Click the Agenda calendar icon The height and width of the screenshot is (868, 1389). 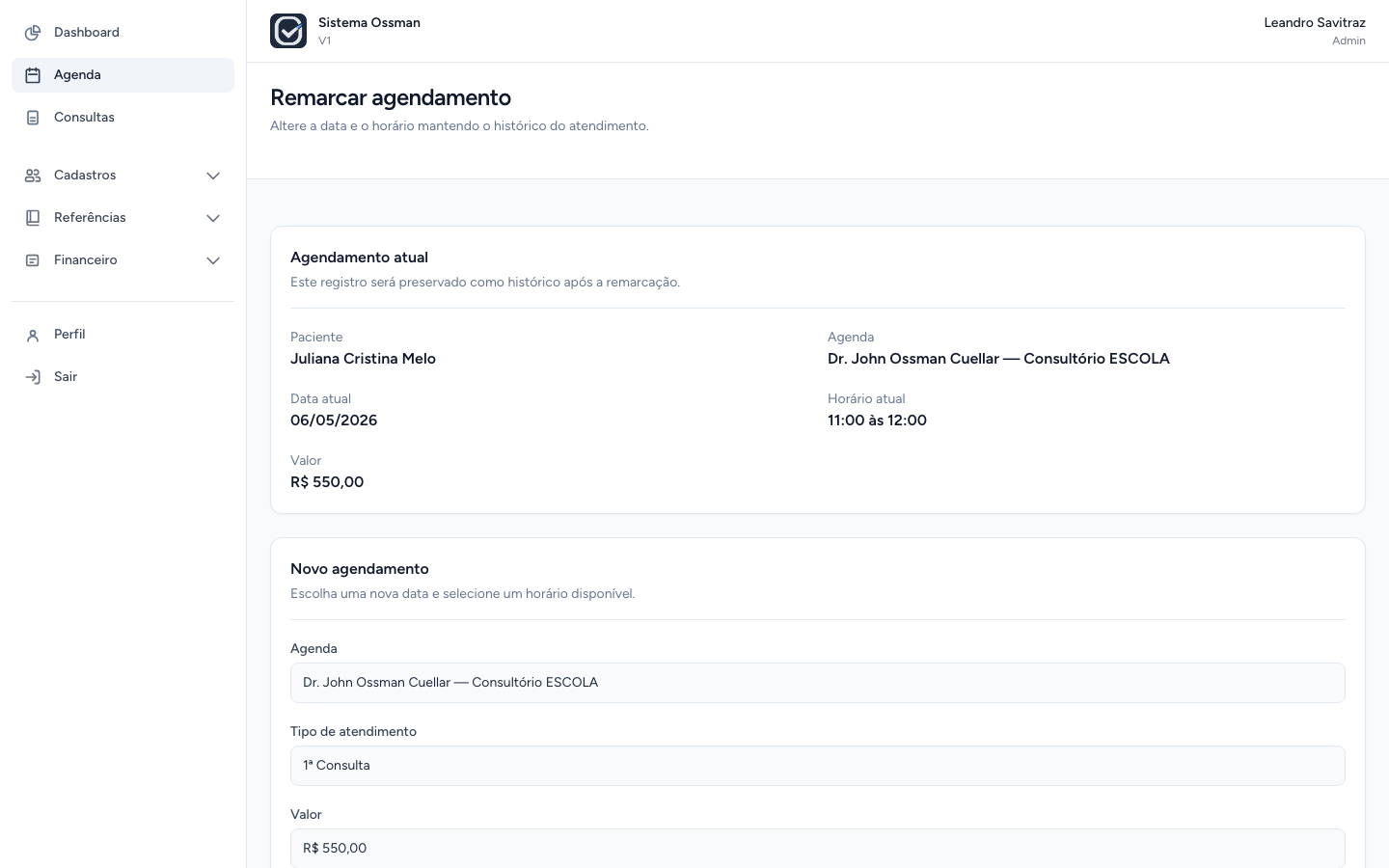[x=33, y=75]
